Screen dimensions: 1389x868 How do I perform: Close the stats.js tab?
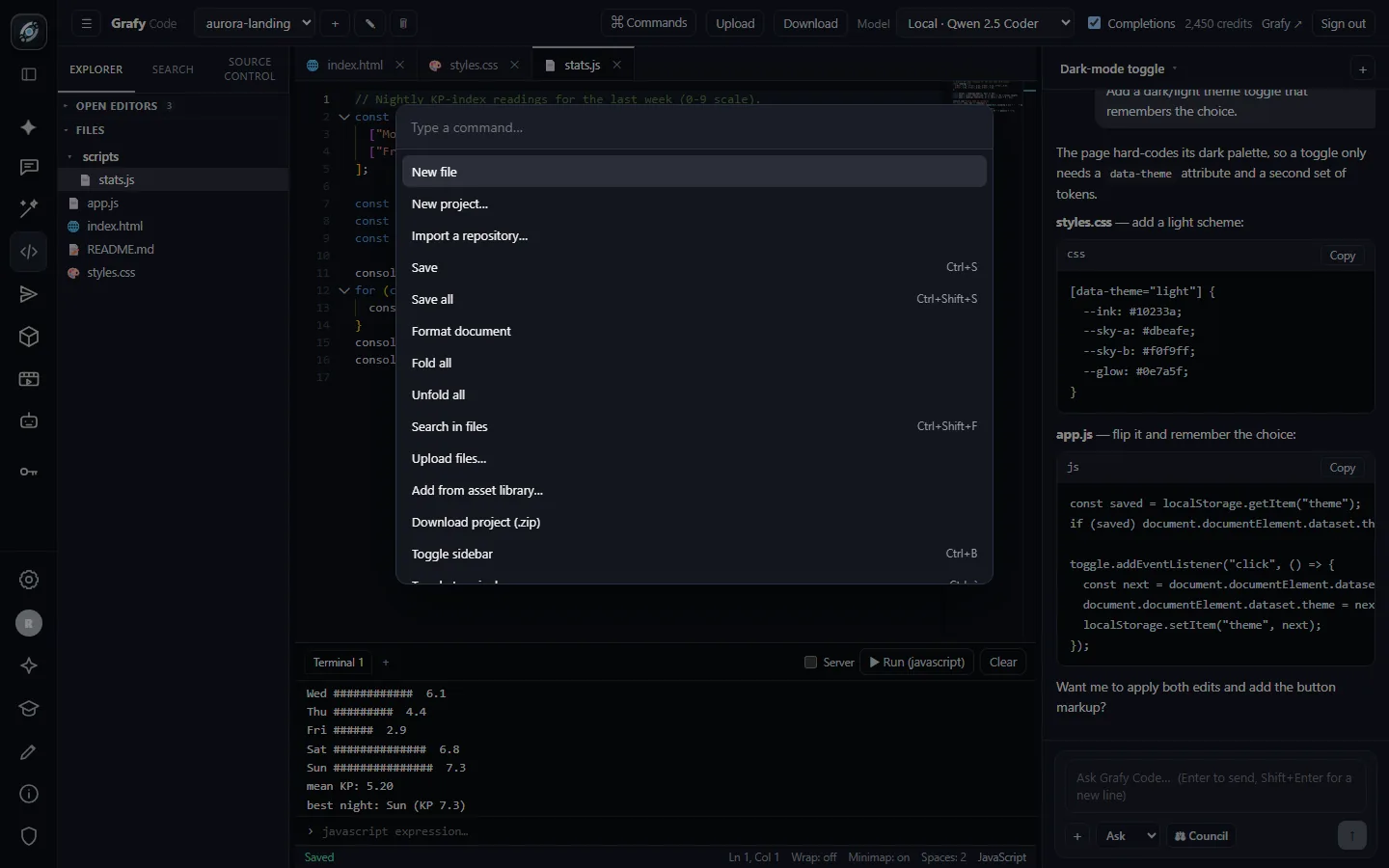coord(616,65)
